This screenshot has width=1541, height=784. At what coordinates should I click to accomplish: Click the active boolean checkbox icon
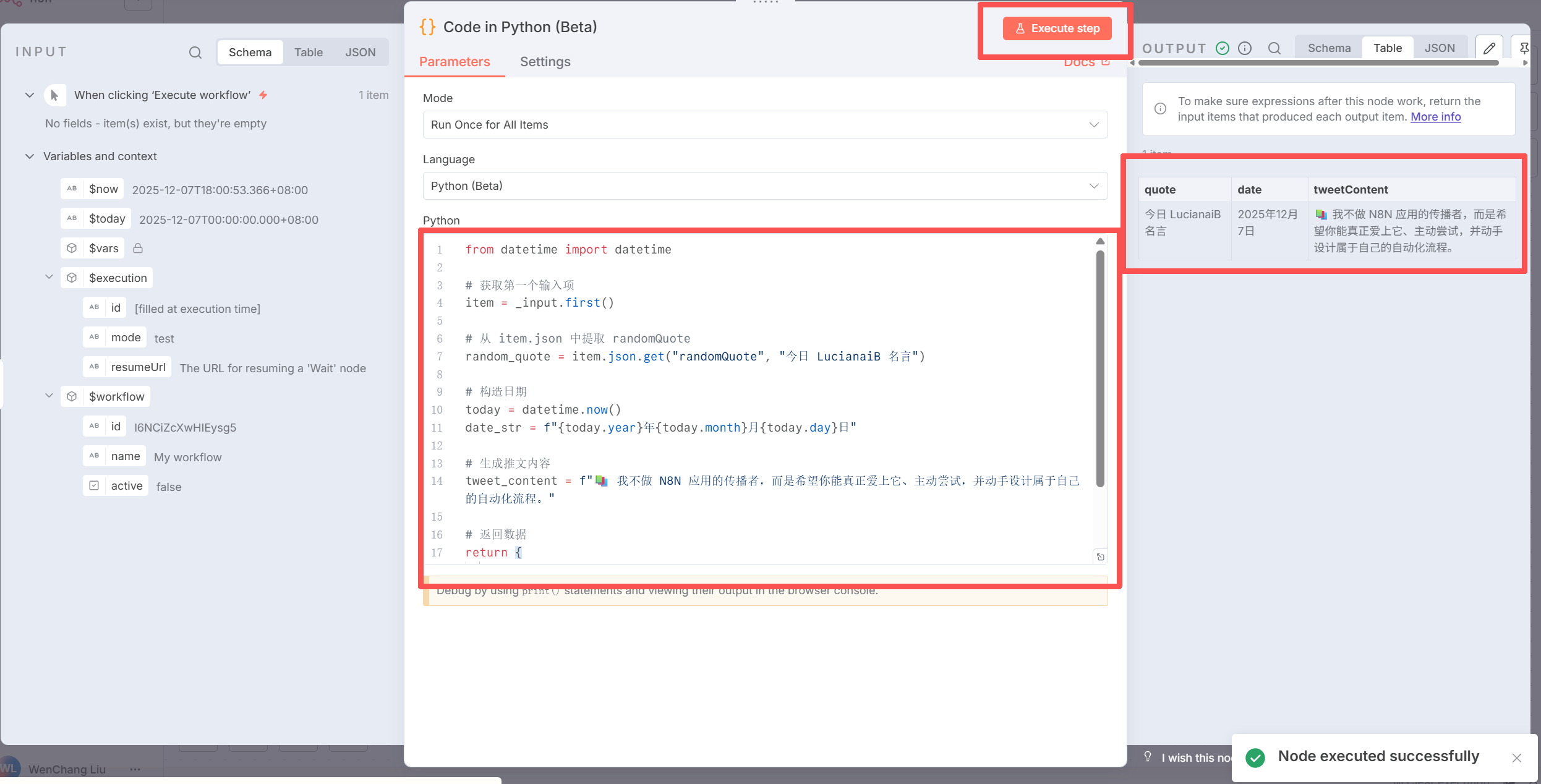pos(94,485)
